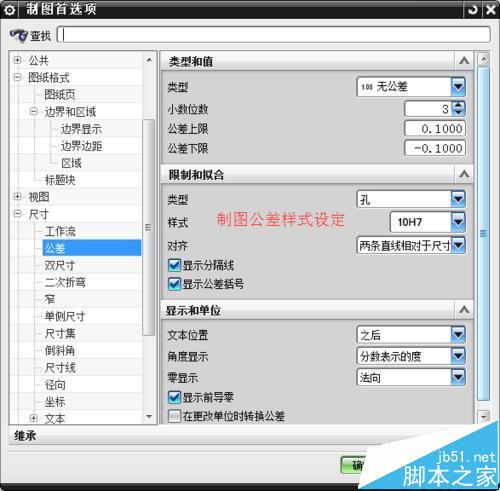Select 边界显示 in the tree
500x491 pixels.
click(x=81, y=129)
